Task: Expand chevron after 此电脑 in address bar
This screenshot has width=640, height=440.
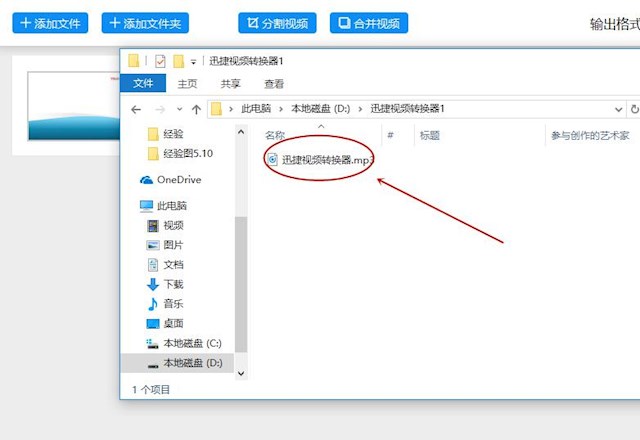Action: 281,109
